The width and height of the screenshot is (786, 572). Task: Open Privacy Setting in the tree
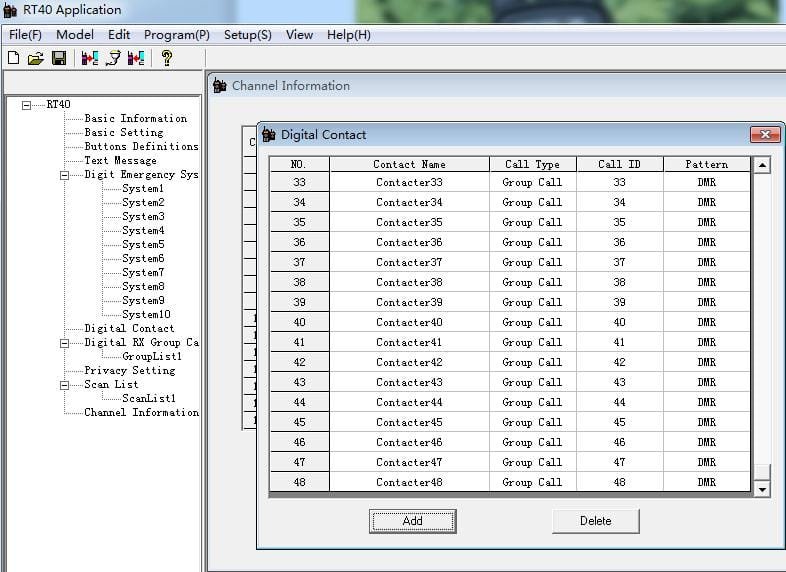click(129, 370)
